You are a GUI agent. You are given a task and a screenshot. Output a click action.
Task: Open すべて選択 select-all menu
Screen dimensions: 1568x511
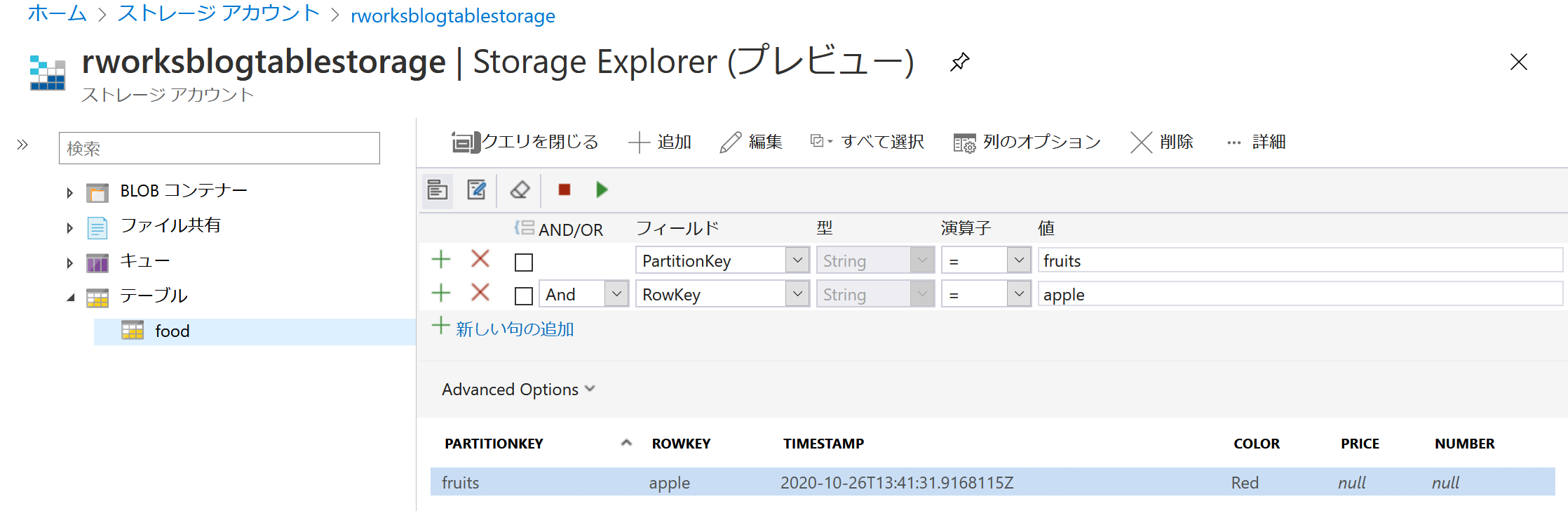click(x=867, y=142)
